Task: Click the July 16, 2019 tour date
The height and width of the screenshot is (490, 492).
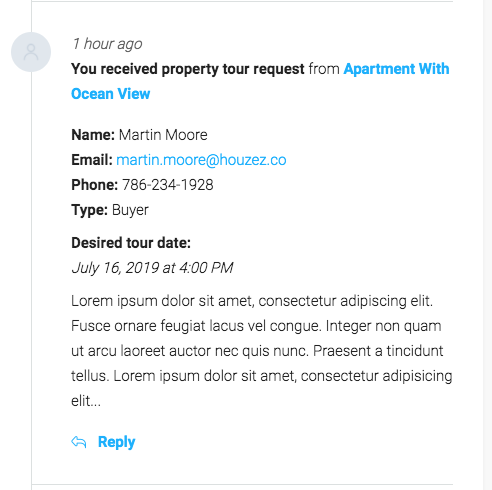Action: coord(152,268)
